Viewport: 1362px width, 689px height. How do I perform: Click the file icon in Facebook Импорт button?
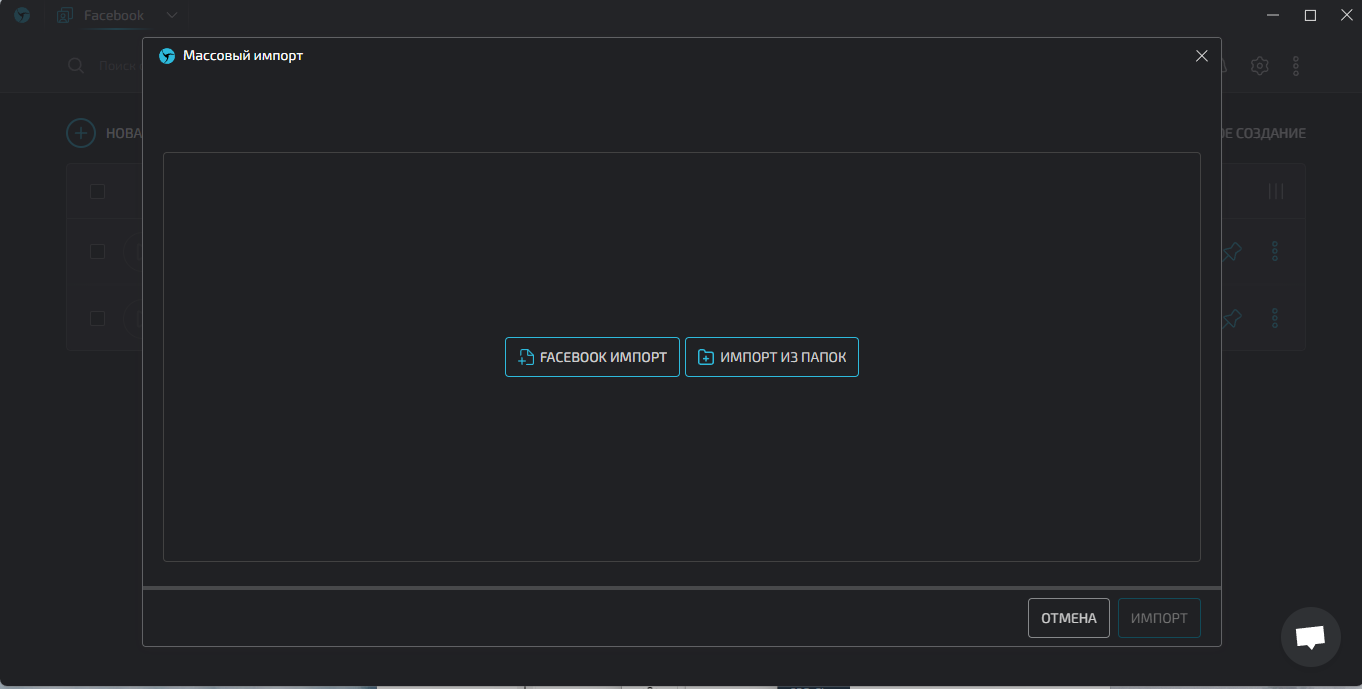pos(526,357)
